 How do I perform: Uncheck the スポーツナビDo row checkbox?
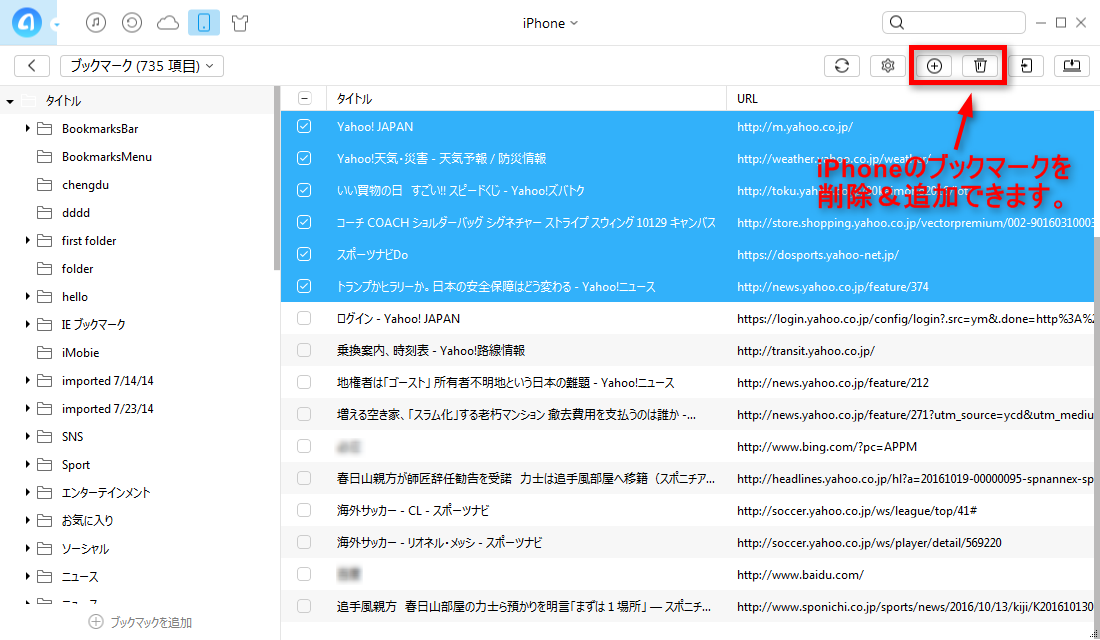pyautogui.click(x=304, y=254)
